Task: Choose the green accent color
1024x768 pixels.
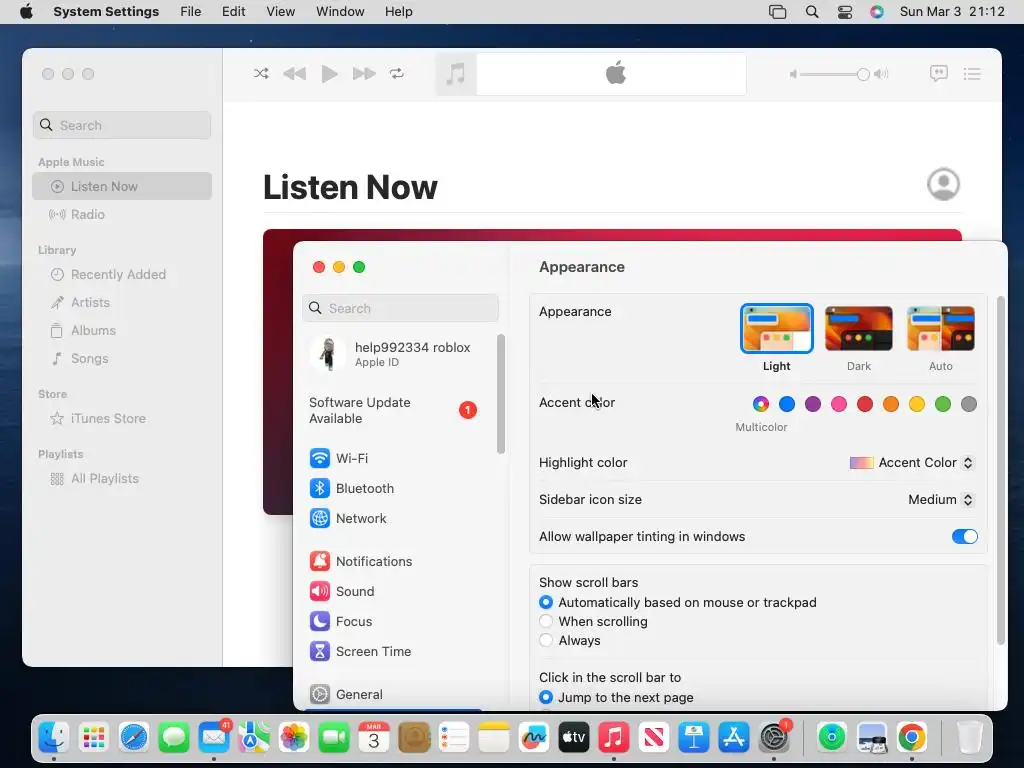Action: point(943,404)
